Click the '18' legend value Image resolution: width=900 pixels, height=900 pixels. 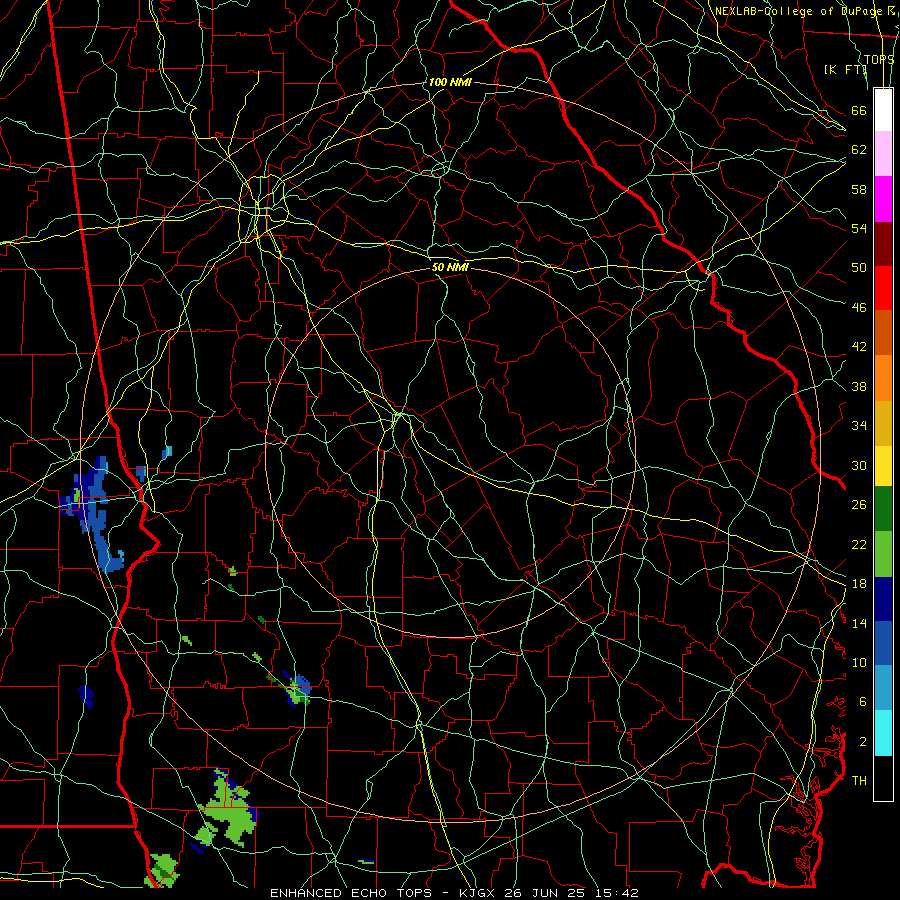[859, 584]
